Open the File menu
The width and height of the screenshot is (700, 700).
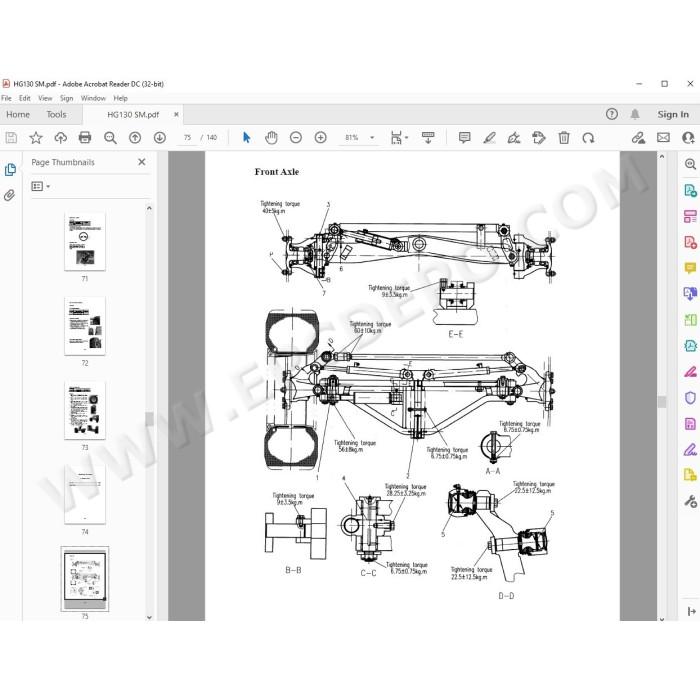click(6, 98)
